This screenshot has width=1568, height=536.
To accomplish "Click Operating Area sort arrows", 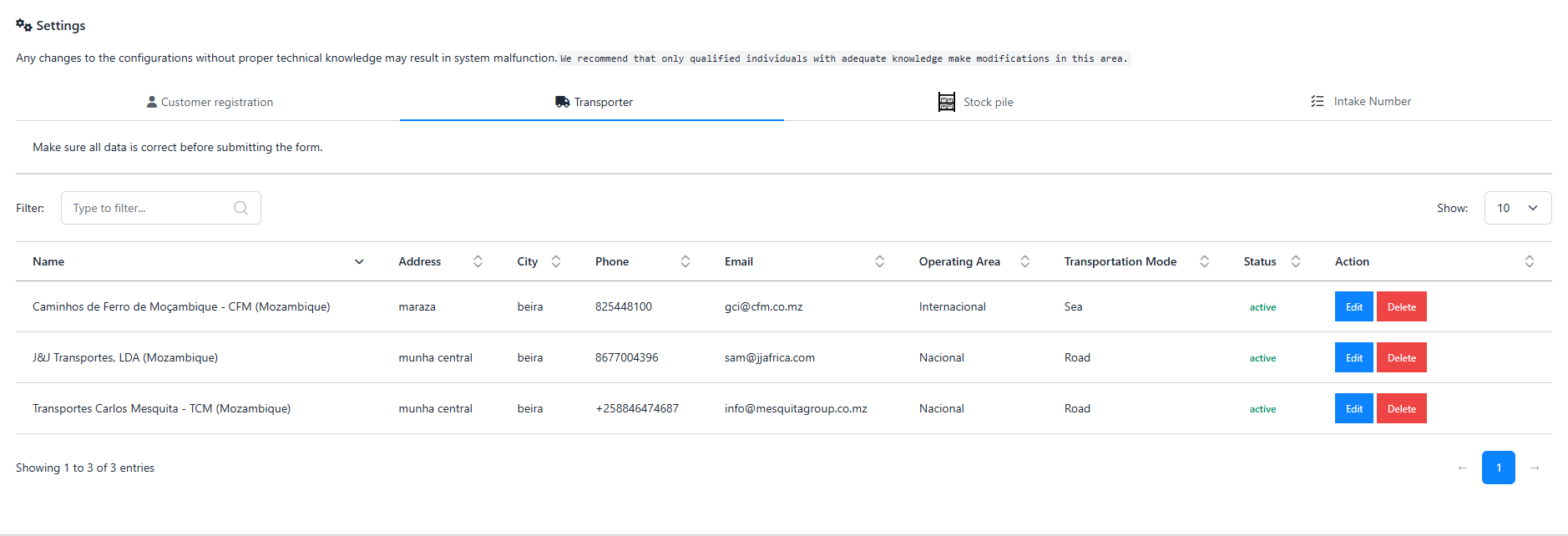I will tap(1024, 261).
